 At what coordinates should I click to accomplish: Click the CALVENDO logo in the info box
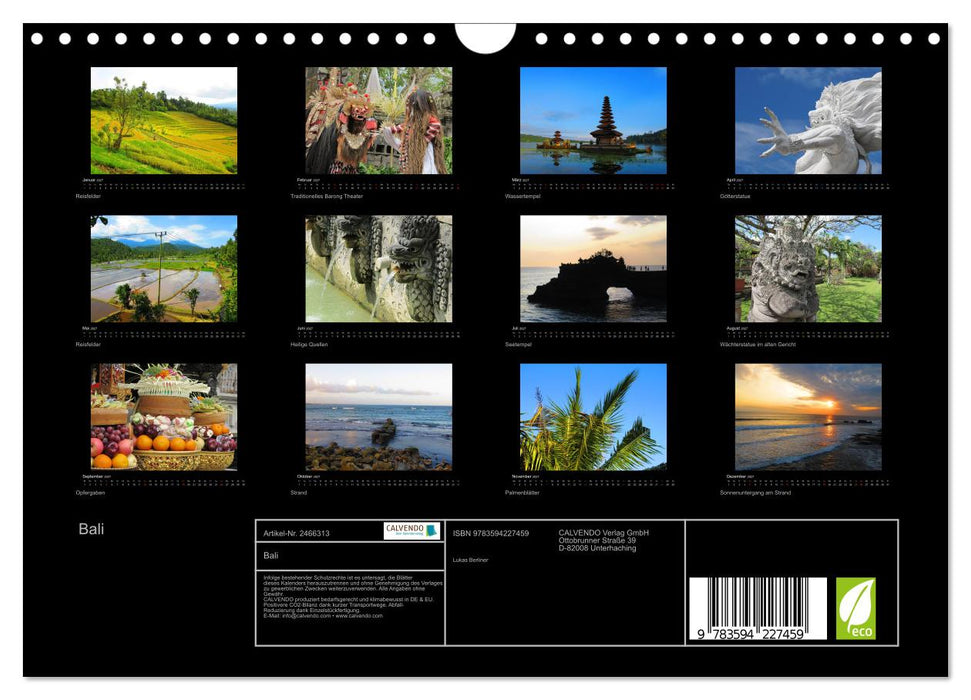point(411,531)
